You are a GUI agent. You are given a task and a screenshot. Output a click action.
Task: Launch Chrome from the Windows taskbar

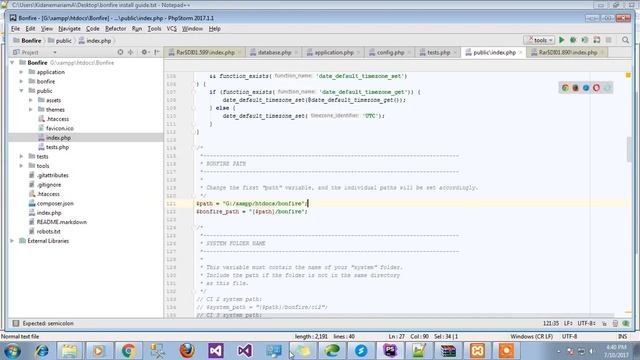pos(128,351)
